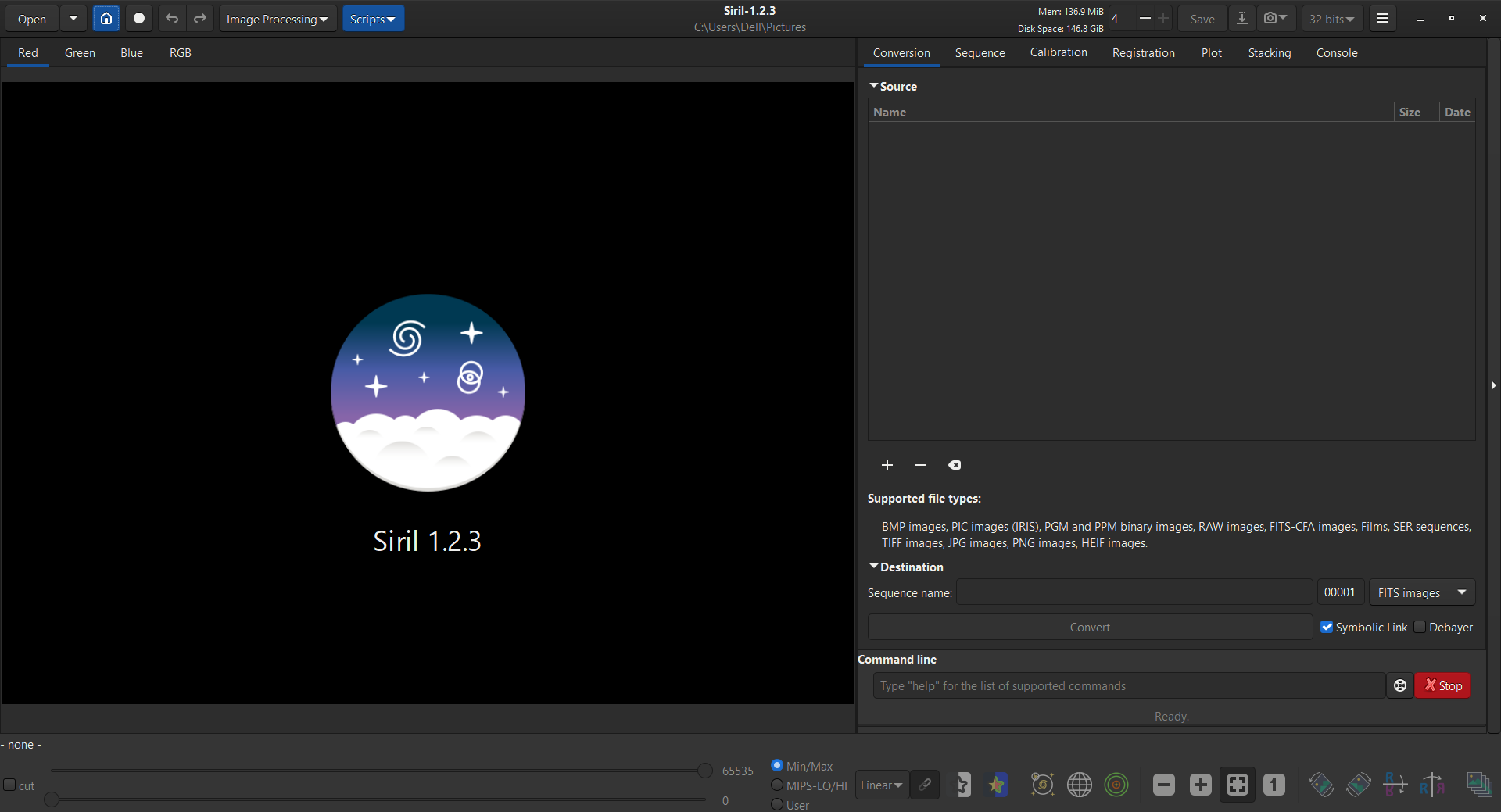Screen dimensions: 1501x812
Task: Switch to the Stacking tab
Action: click(x=1269, y=53)
